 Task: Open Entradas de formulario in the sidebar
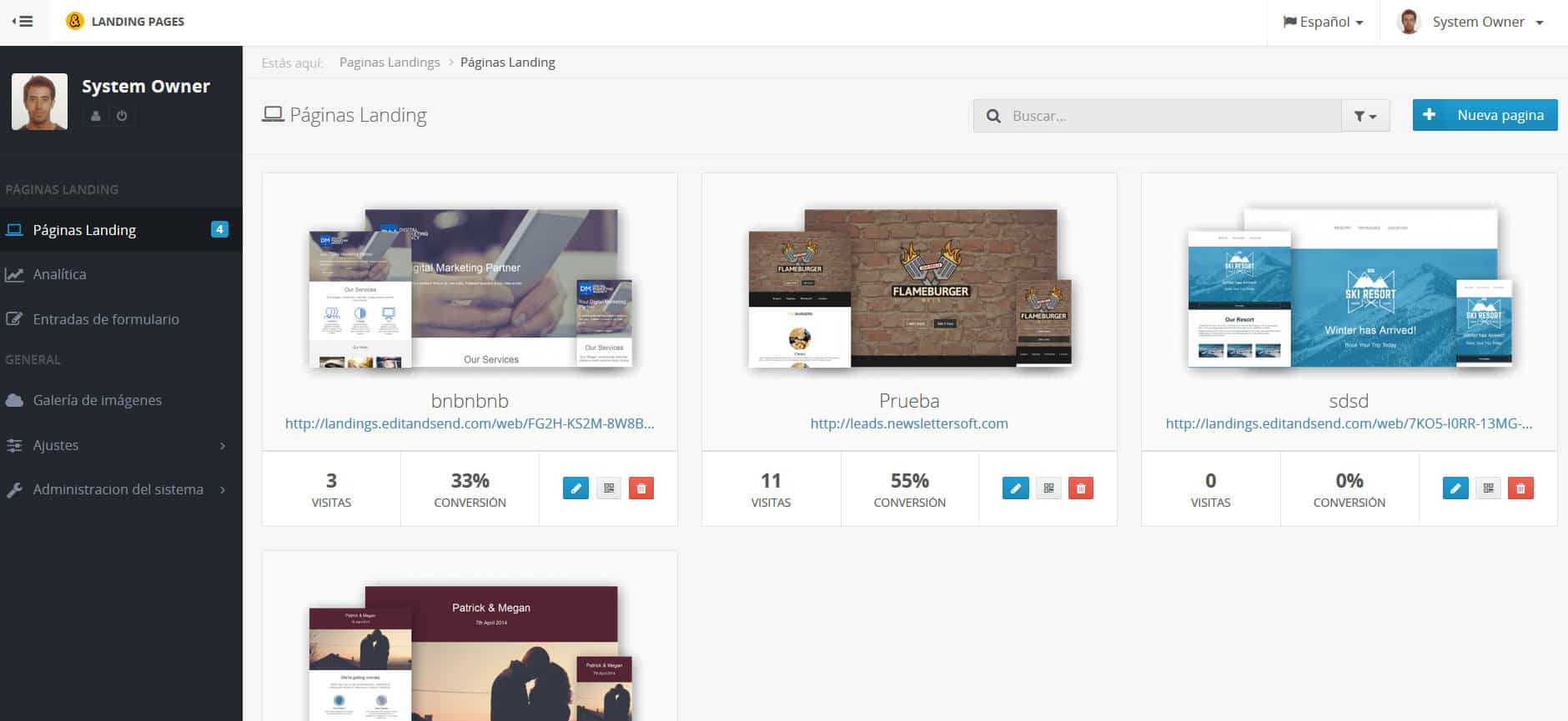121,319
